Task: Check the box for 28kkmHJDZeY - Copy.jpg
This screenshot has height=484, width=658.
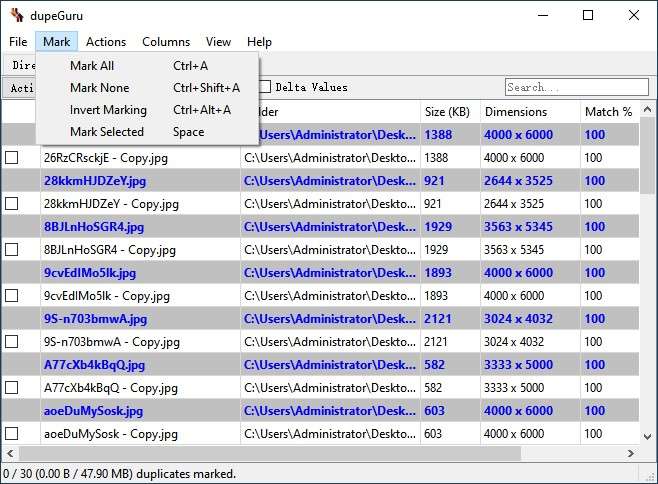Action: [x=12, y=204]
